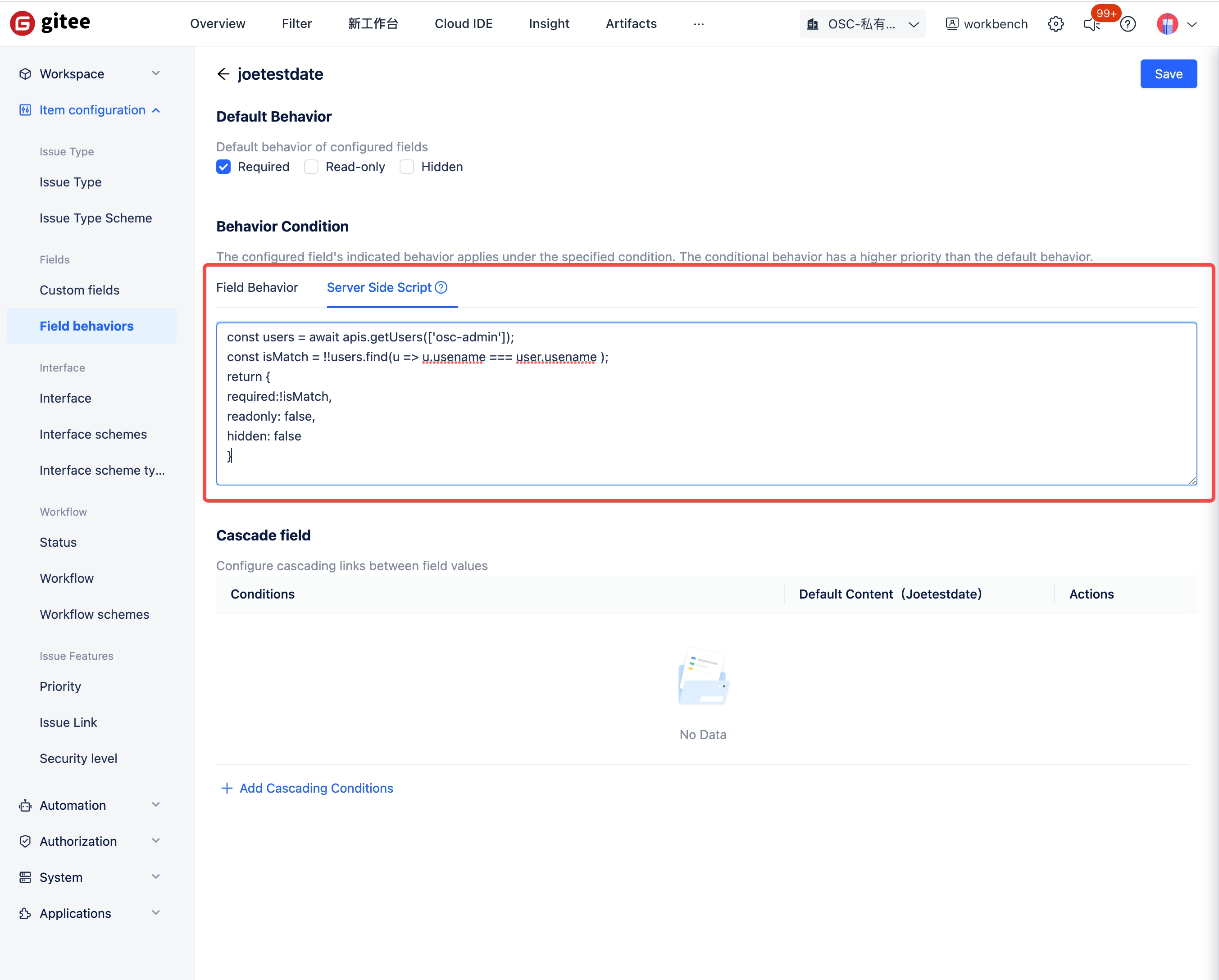Click the Save button
Viewport: 1219px width, 980px height.
pyautogui.click(x=1168, y=74)
